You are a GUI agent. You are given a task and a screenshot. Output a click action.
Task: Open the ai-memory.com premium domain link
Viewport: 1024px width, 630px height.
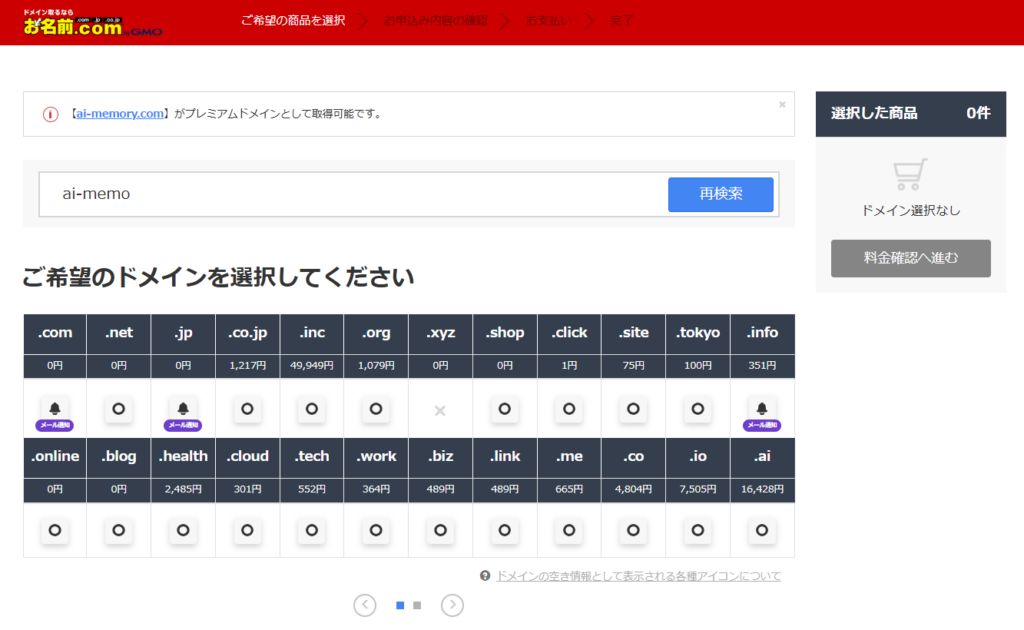(x=118, y=114)
